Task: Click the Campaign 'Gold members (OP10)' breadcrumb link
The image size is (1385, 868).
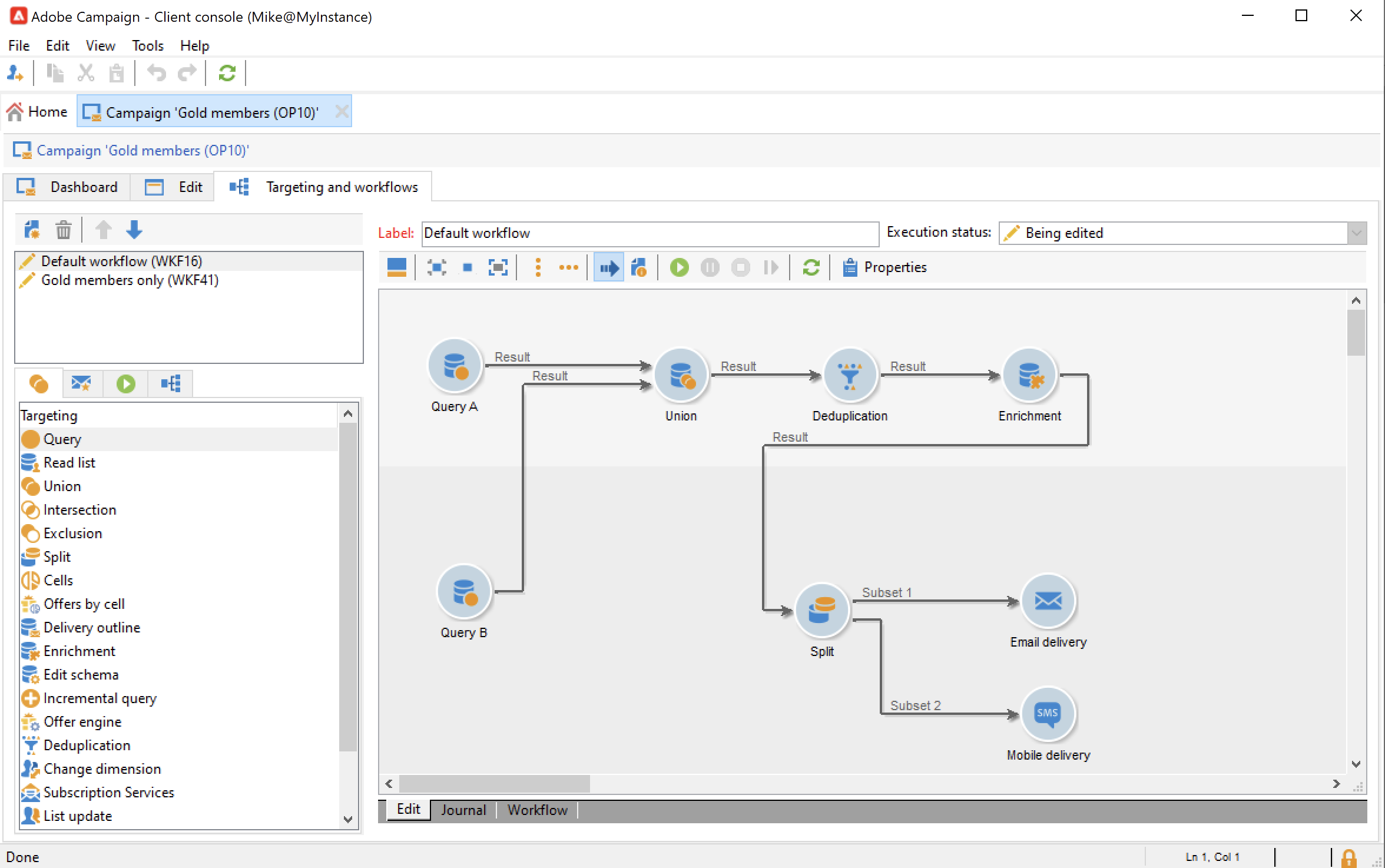Action: [x=143, y=151]
